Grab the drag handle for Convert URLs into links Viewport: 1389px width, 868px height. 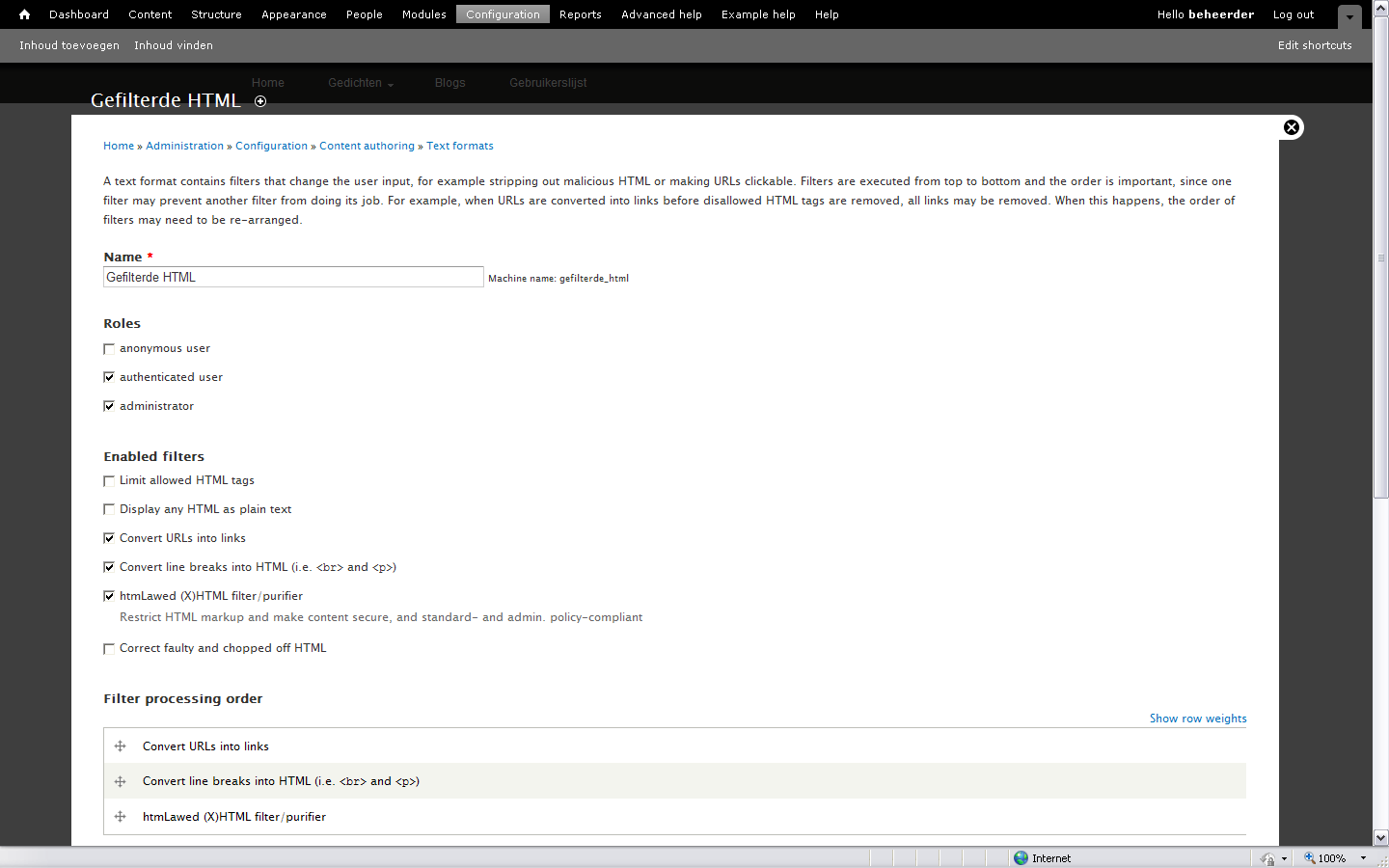point(120,746)
